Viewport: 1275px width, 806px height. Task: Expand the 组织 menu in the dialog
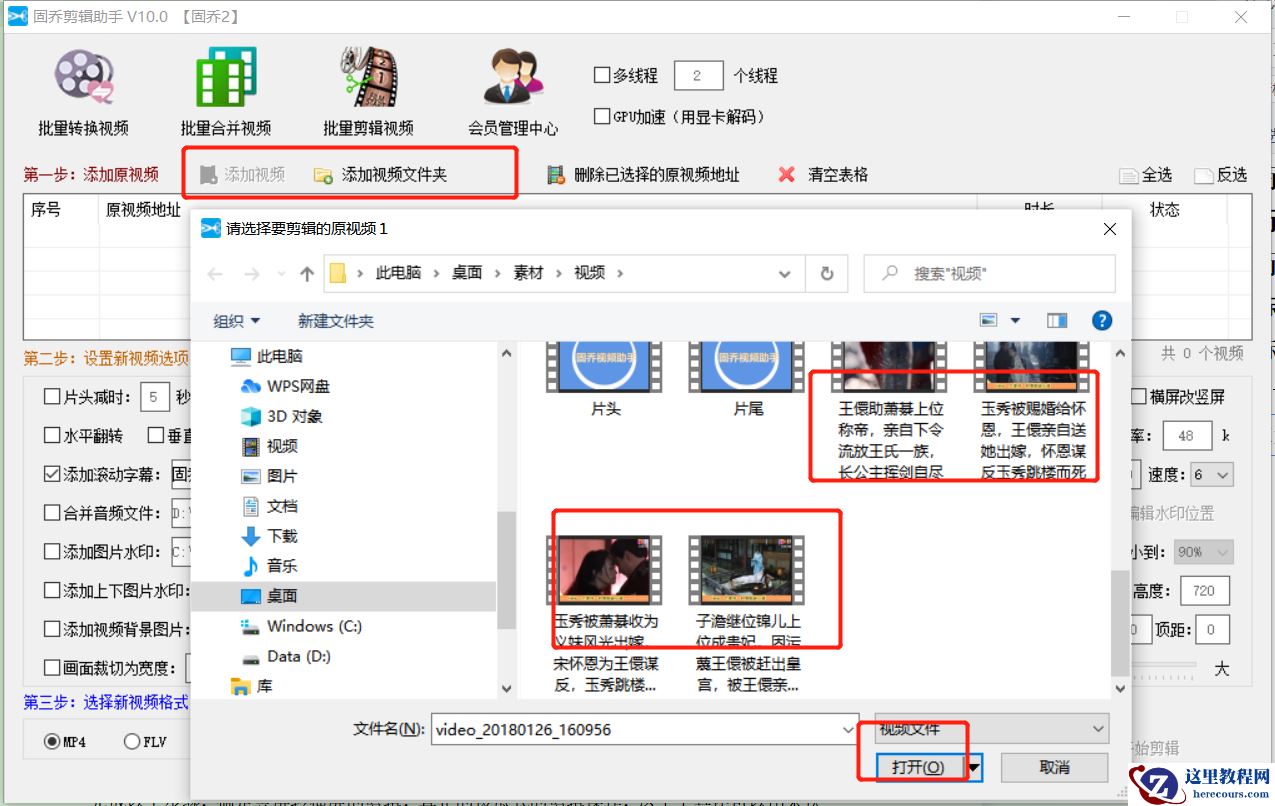(x=234, y=320)
